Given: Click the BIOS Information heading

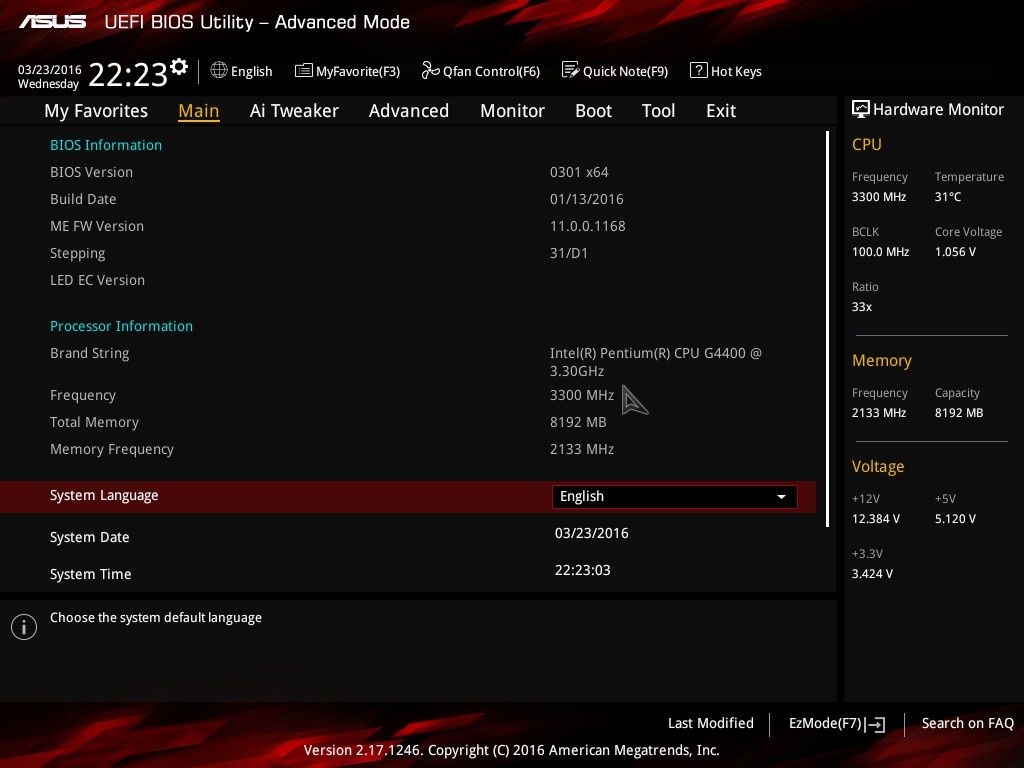Looking at the screenshot, I should click(106, 145).
